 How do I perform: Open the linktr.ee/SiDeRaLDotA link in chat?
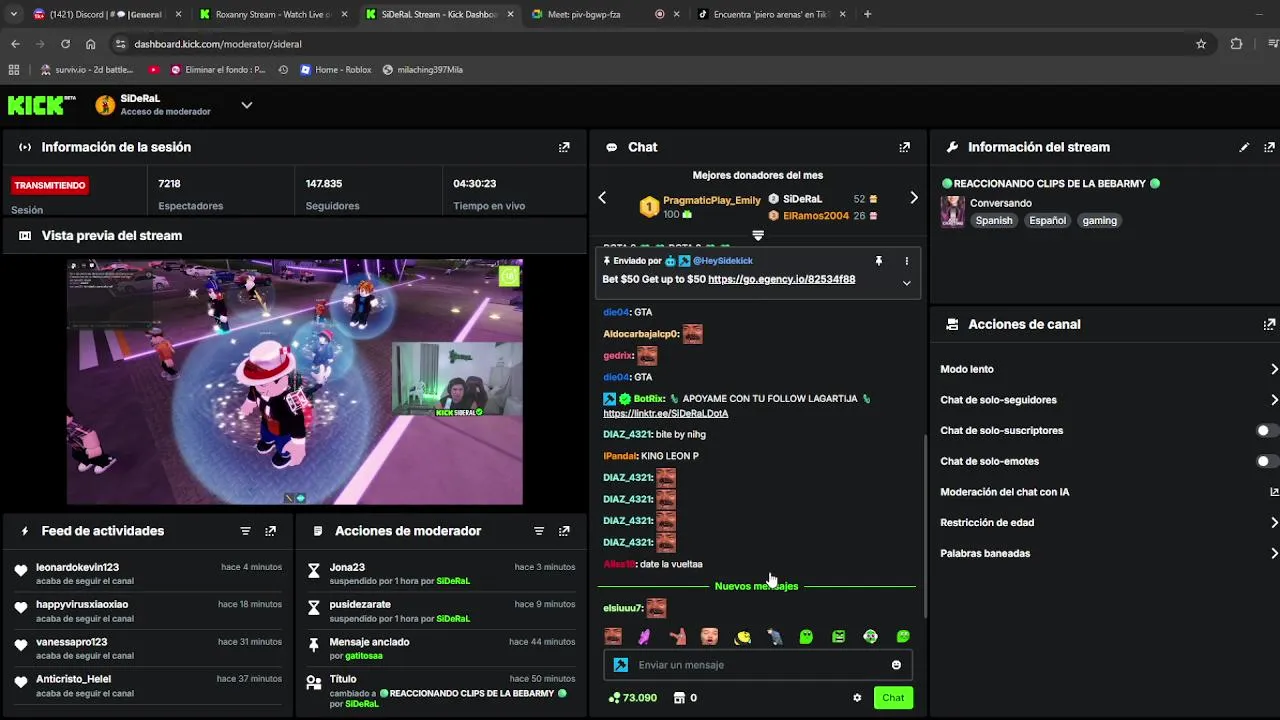pyautogui.click(x=665, y=413)
